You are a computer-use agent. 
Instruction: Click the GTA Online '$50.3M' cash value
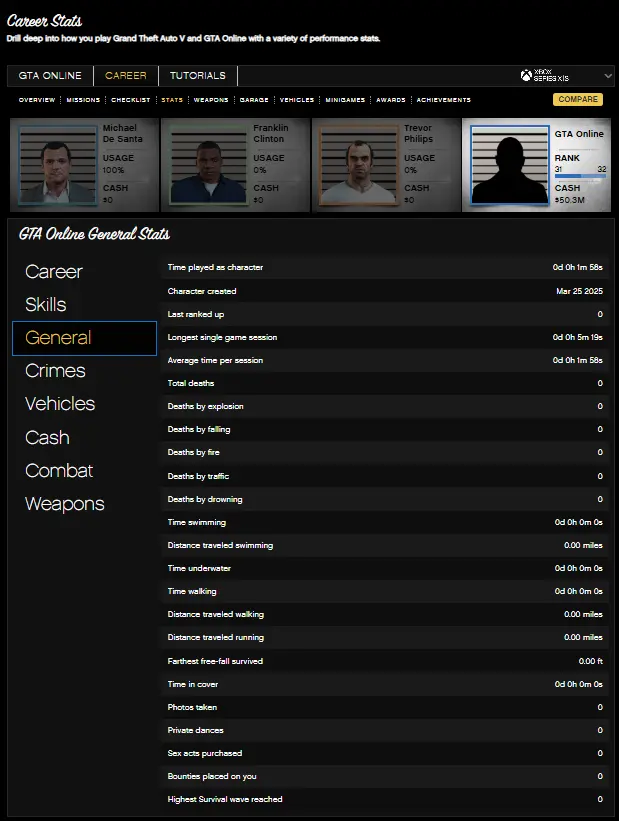570,200
